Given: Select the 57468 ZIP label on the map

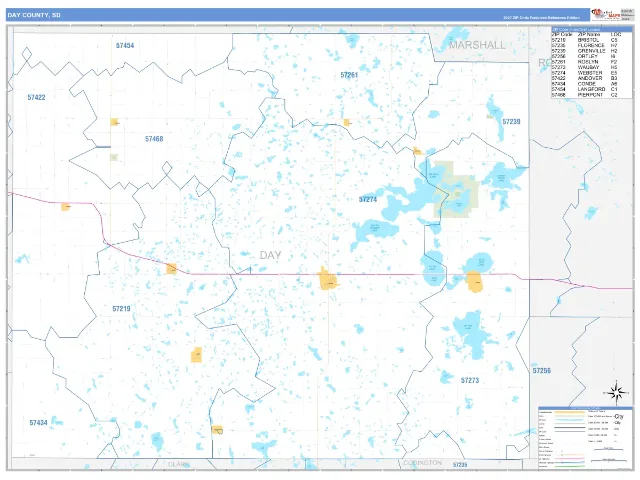Looking at the screenshot, I should 154,139.
